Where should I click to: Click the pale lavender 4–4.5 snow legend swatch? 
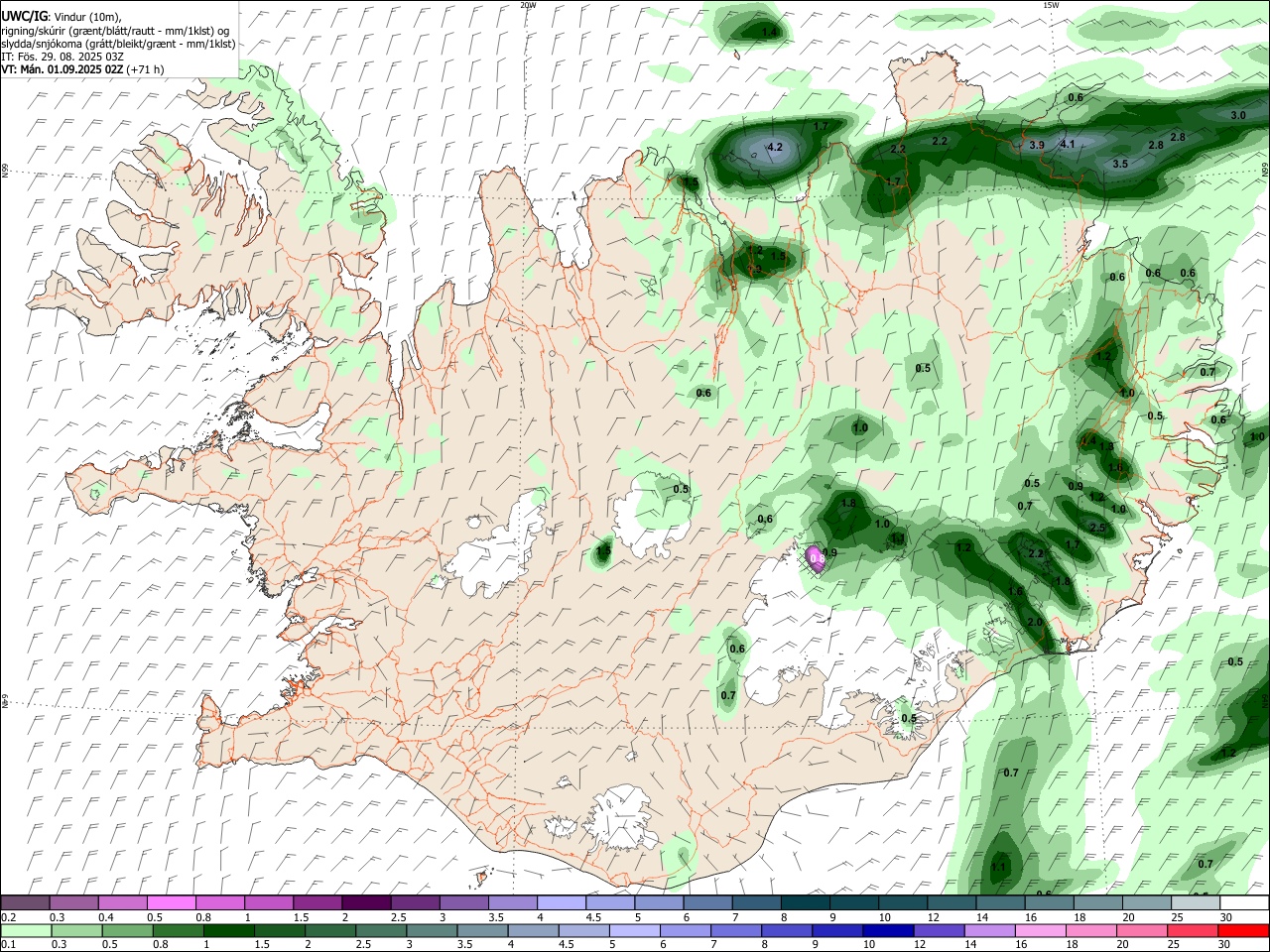[x=560, y=903]
